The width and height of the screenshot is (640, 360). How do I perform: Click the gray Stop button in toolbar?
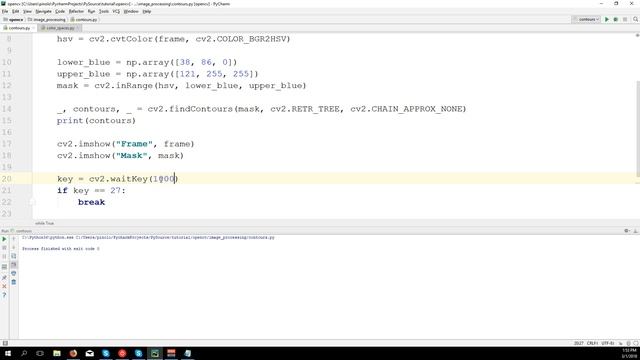[x=625, y=19]
